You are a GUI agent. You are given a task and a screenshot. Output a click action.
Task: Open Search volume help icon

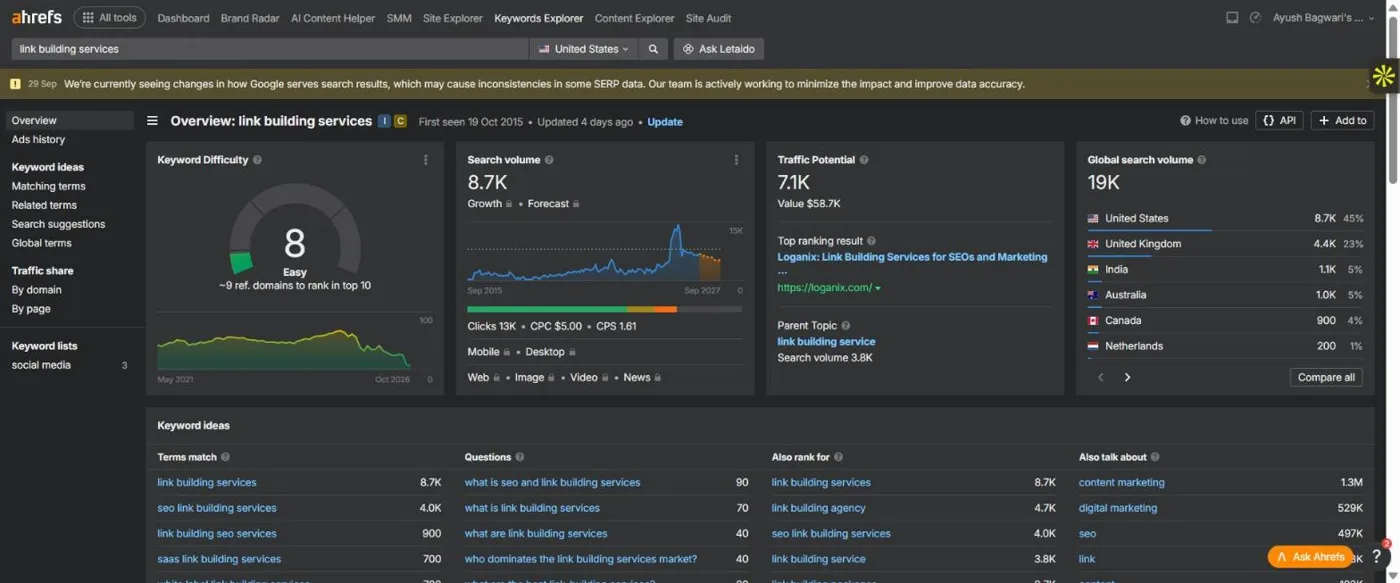coord(549,160)
